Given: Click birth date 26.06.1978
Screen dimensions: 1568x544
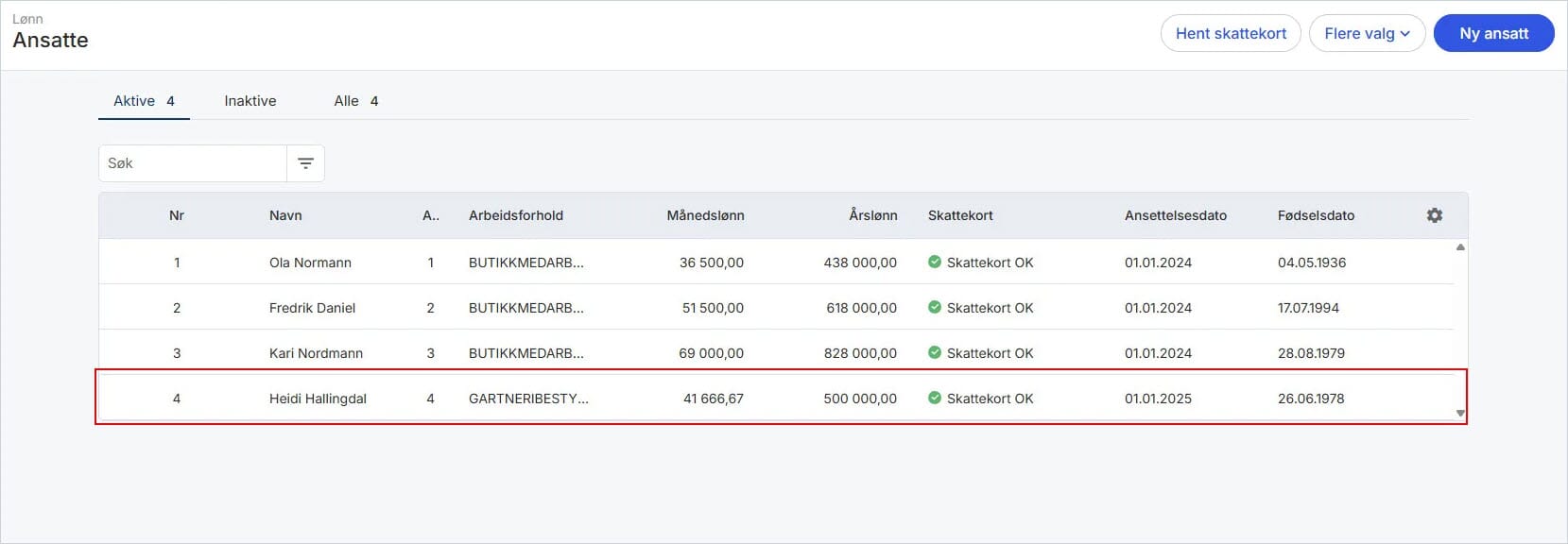Looking at the screenshot, I should (x=1311, y=399).
